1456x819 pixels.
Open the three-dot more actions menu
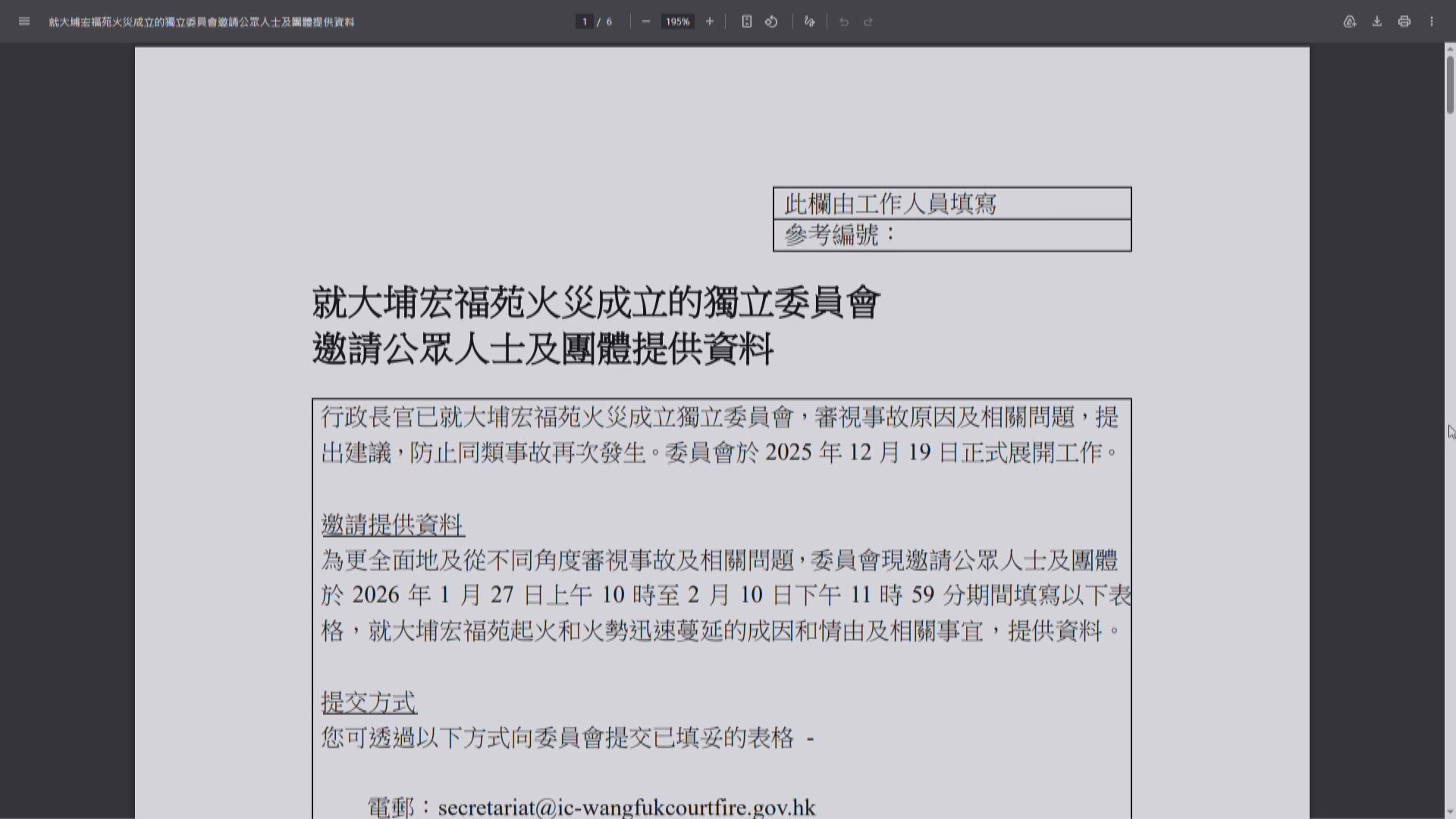pos(1431,21)
